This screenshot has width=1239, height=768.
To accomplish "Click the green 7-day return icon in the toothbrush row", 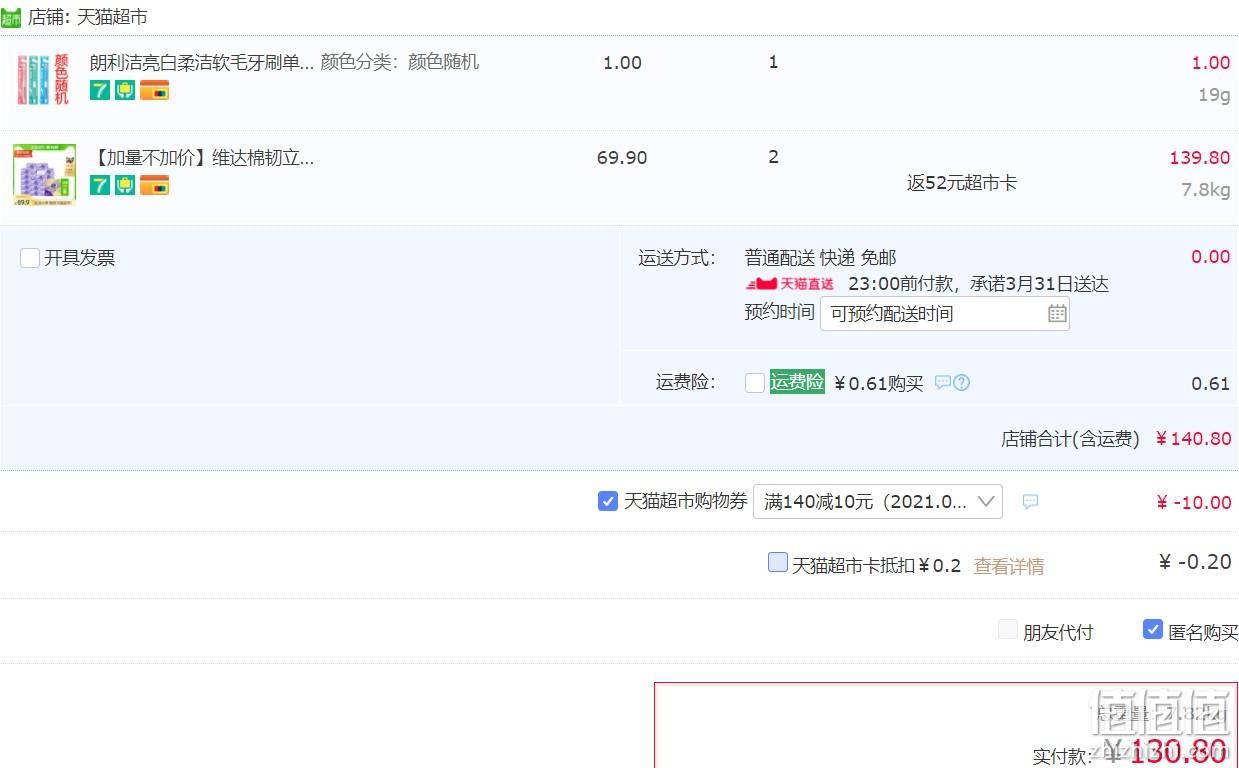I will point(100,91).
